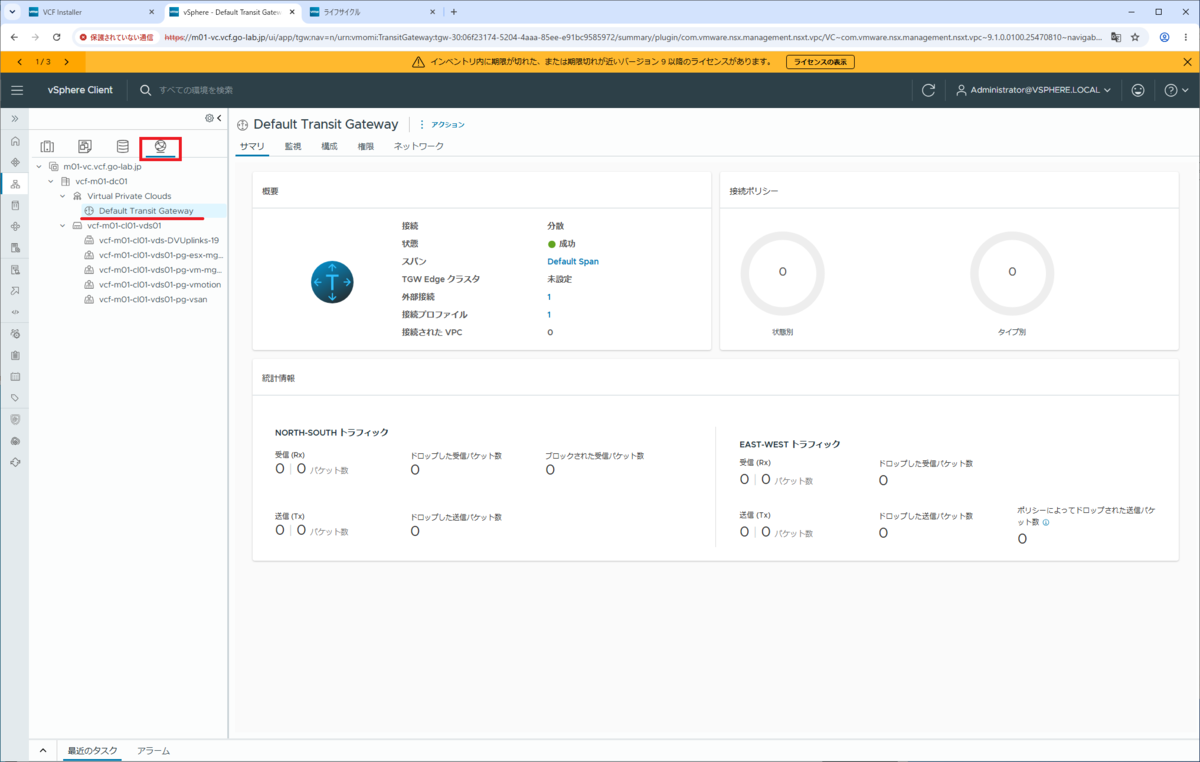Open 外部接続 value link 1

point(549,297)
